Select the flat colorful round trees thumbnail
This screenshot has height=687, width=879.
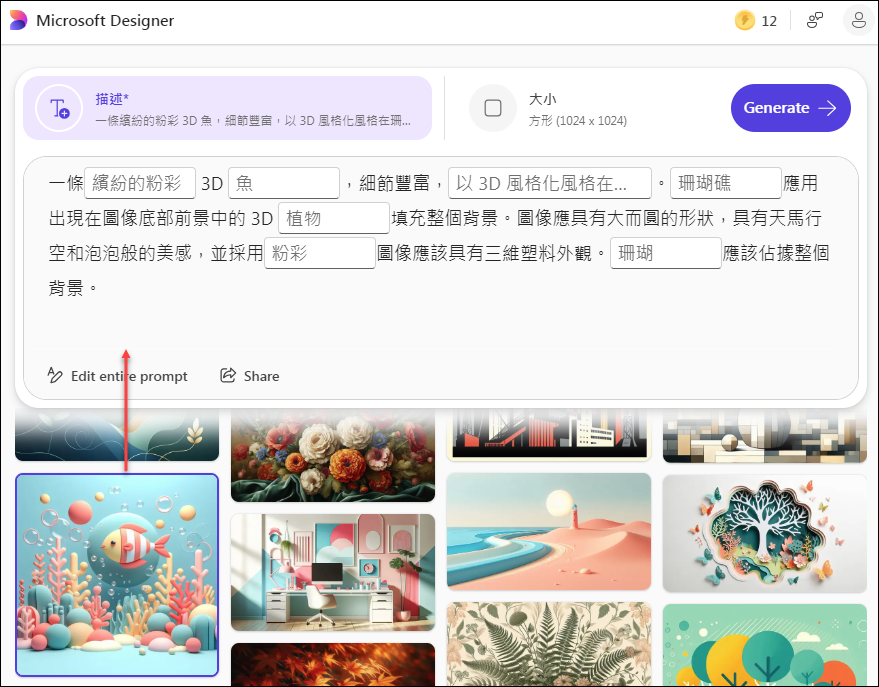click(x=765, y=646)
